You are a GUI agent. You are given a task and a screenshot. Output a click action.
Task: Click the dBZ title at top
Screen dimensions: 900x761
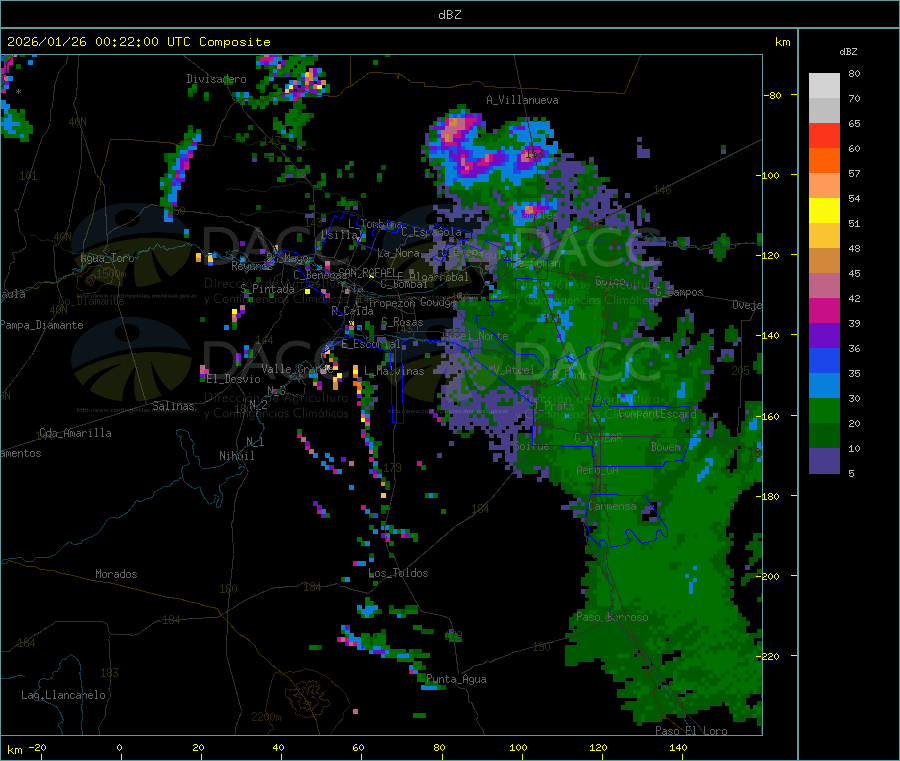(x=449, y=15)
